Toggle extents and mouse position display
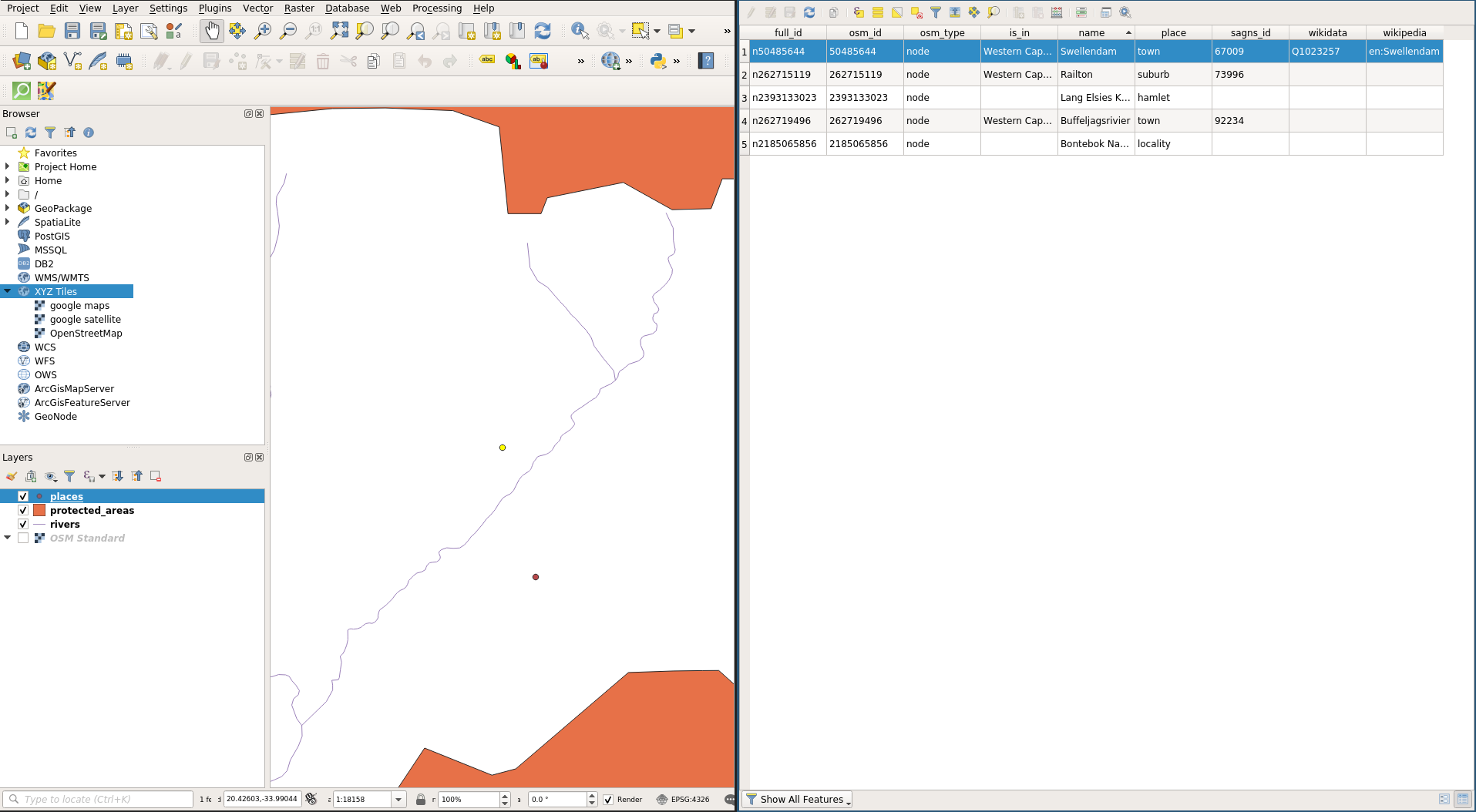 [311, 799]
